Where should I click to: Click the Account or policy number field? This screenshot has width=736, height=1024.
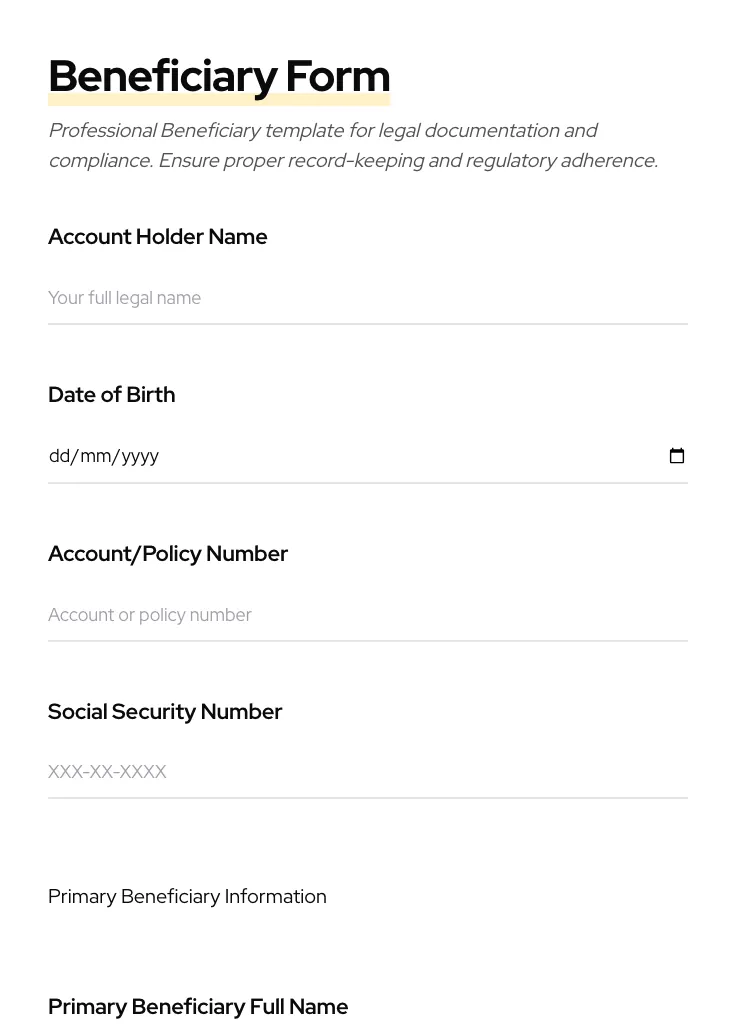(x=300, y=615)
